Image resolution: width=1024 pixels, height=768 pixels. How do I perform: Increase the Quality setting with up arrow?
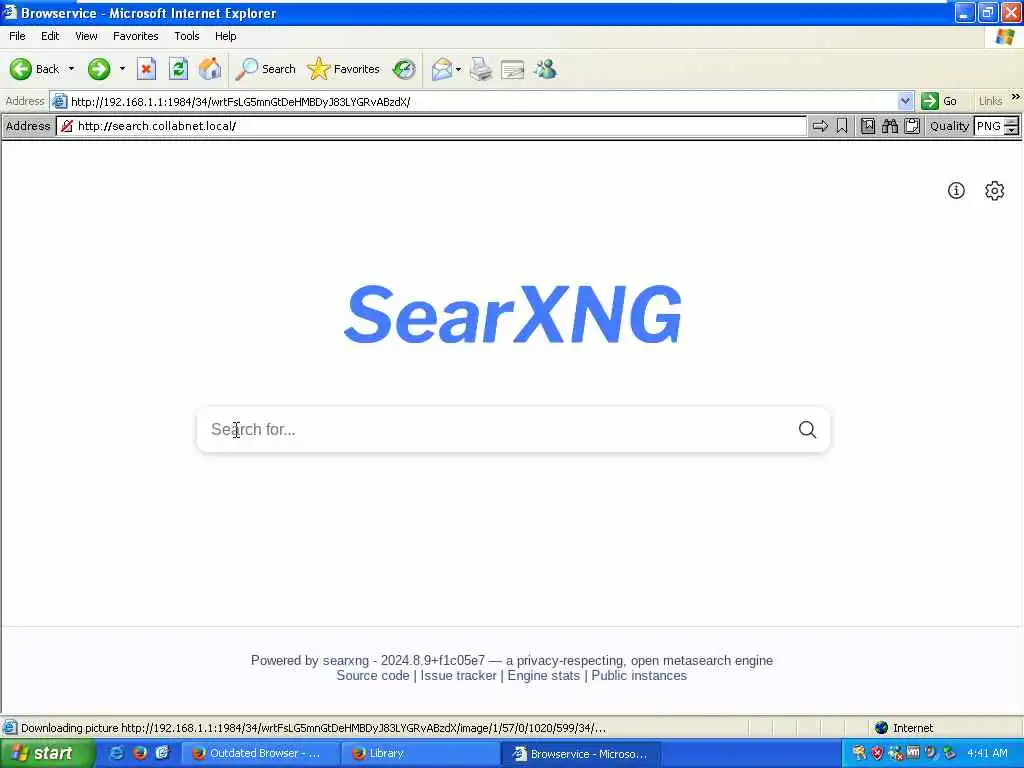click(x=1012, y=121)
